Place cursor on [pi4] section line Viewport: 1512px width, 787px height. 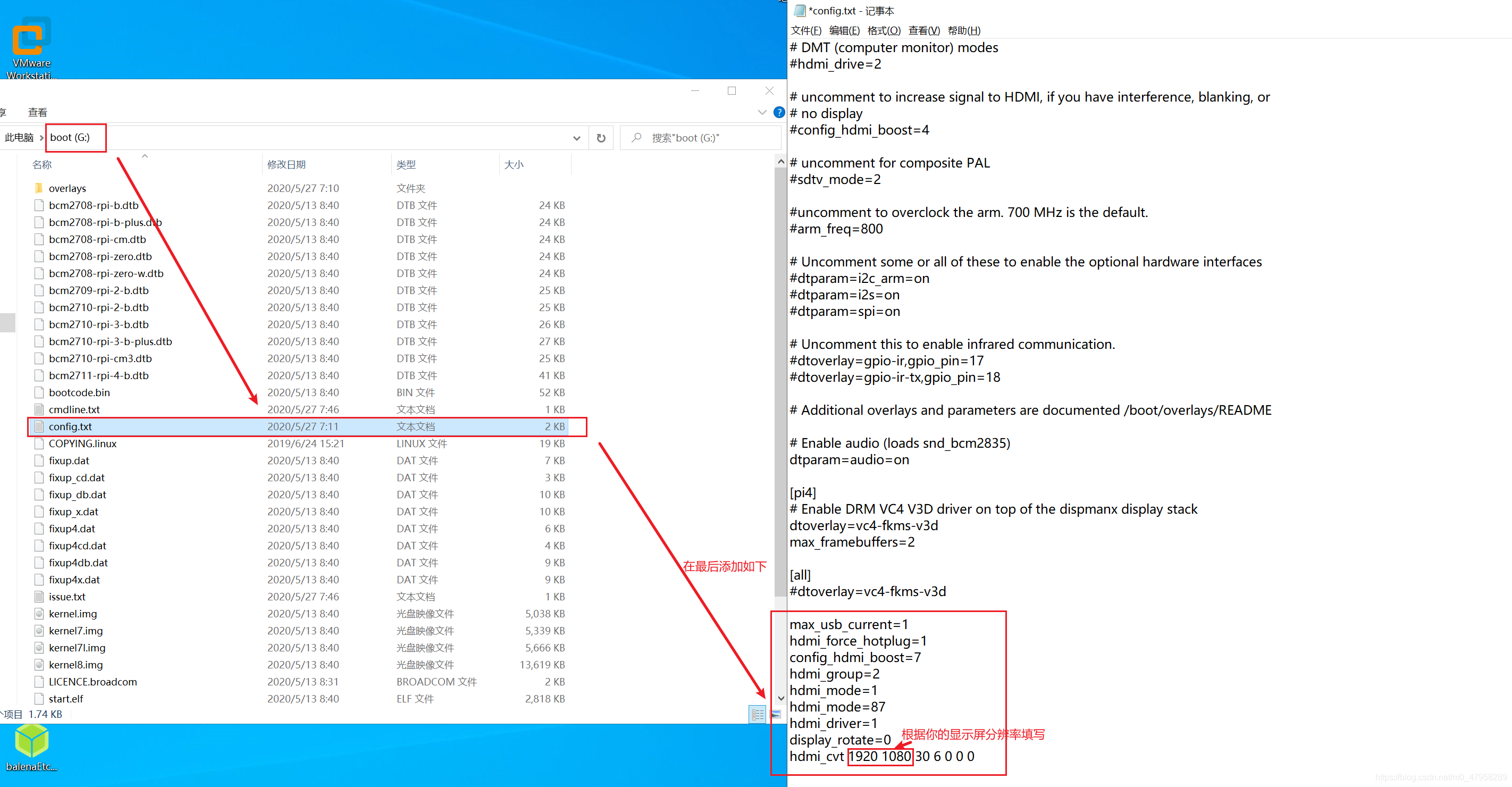click(x=802, y=492)
